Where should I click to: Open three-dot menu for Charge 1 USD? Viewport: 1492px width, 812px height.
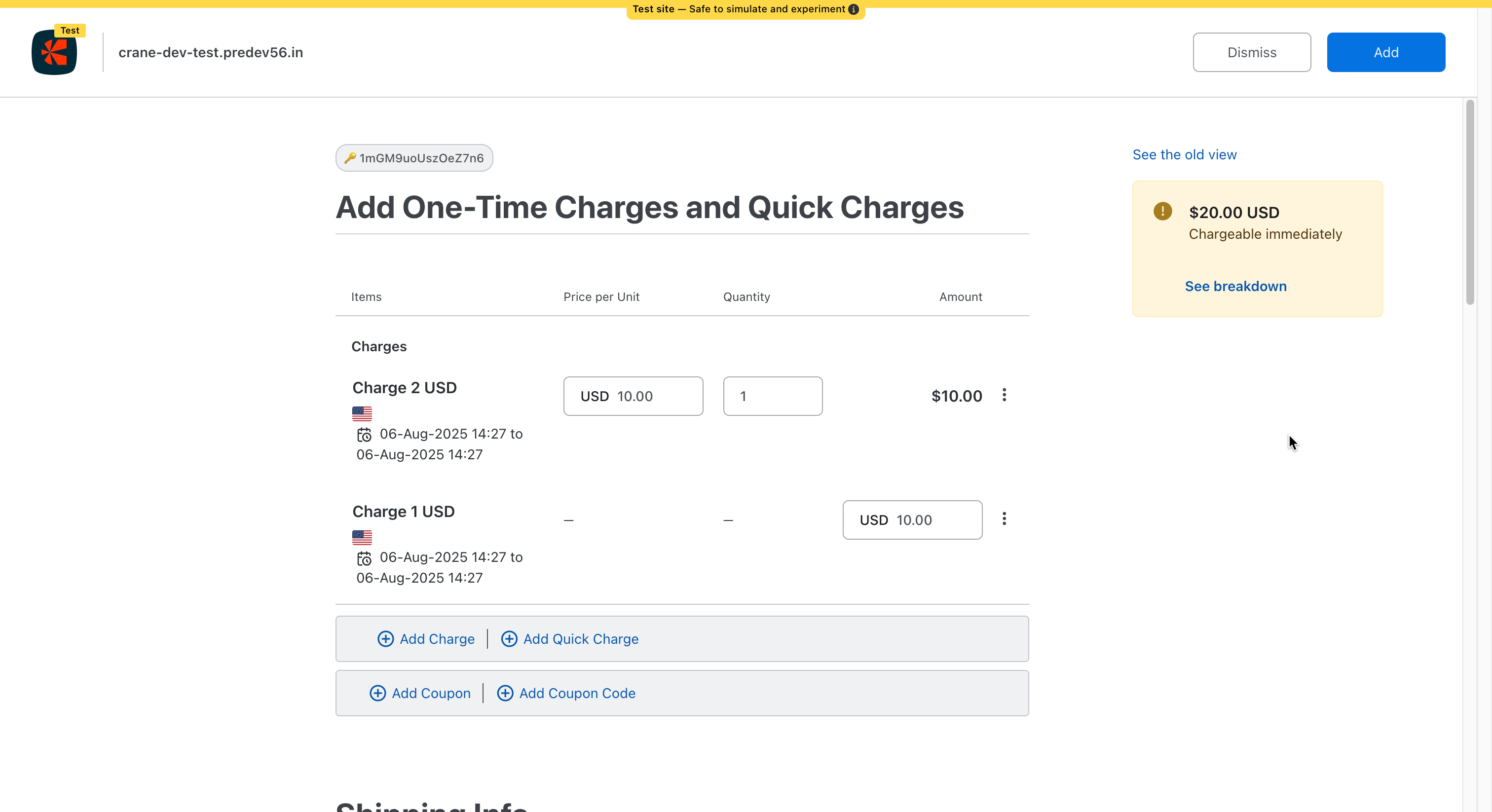pos(1004,519)
